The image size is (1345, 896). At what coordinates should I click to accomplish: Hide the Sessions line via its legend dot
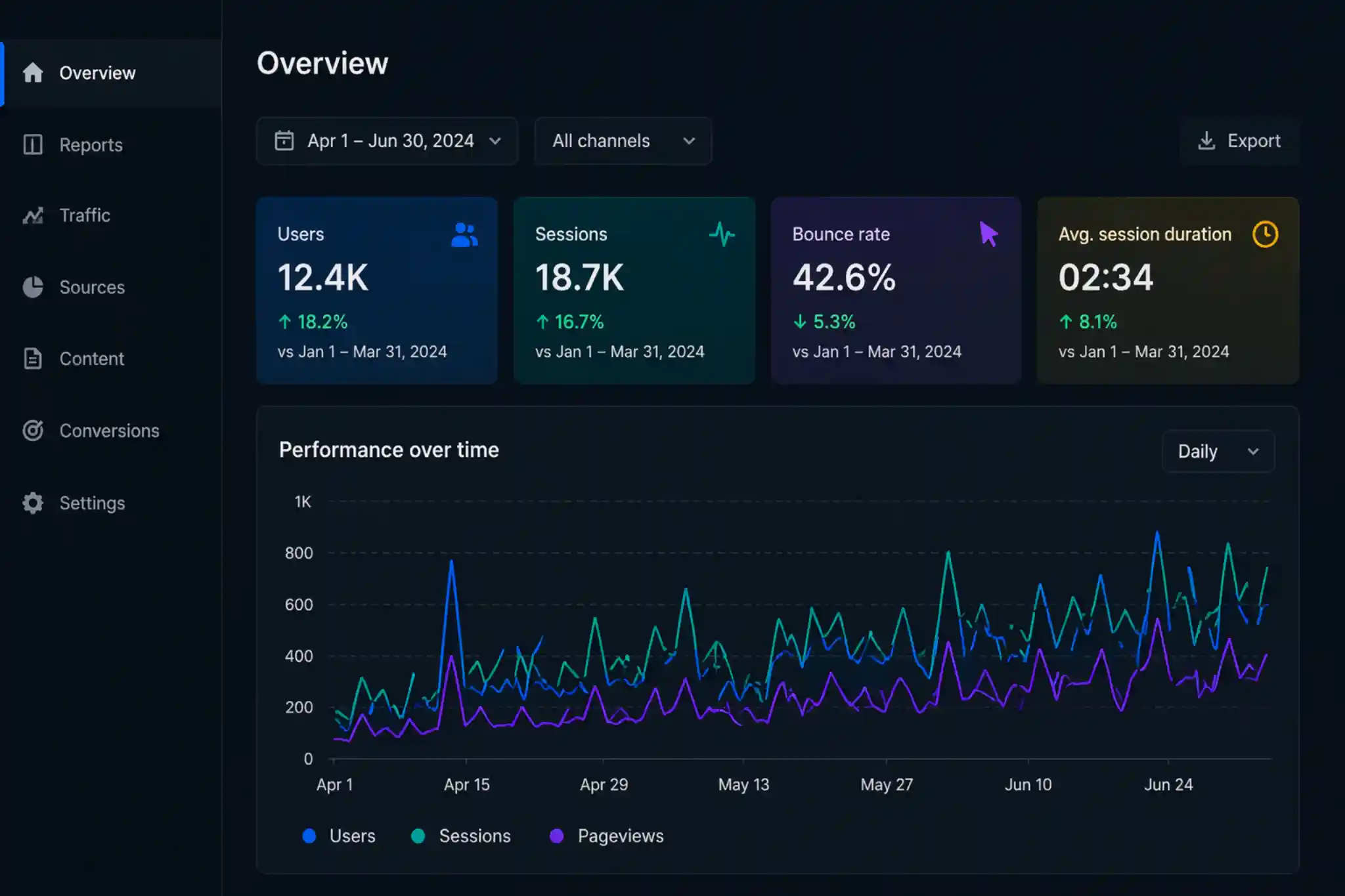(419, 836)
